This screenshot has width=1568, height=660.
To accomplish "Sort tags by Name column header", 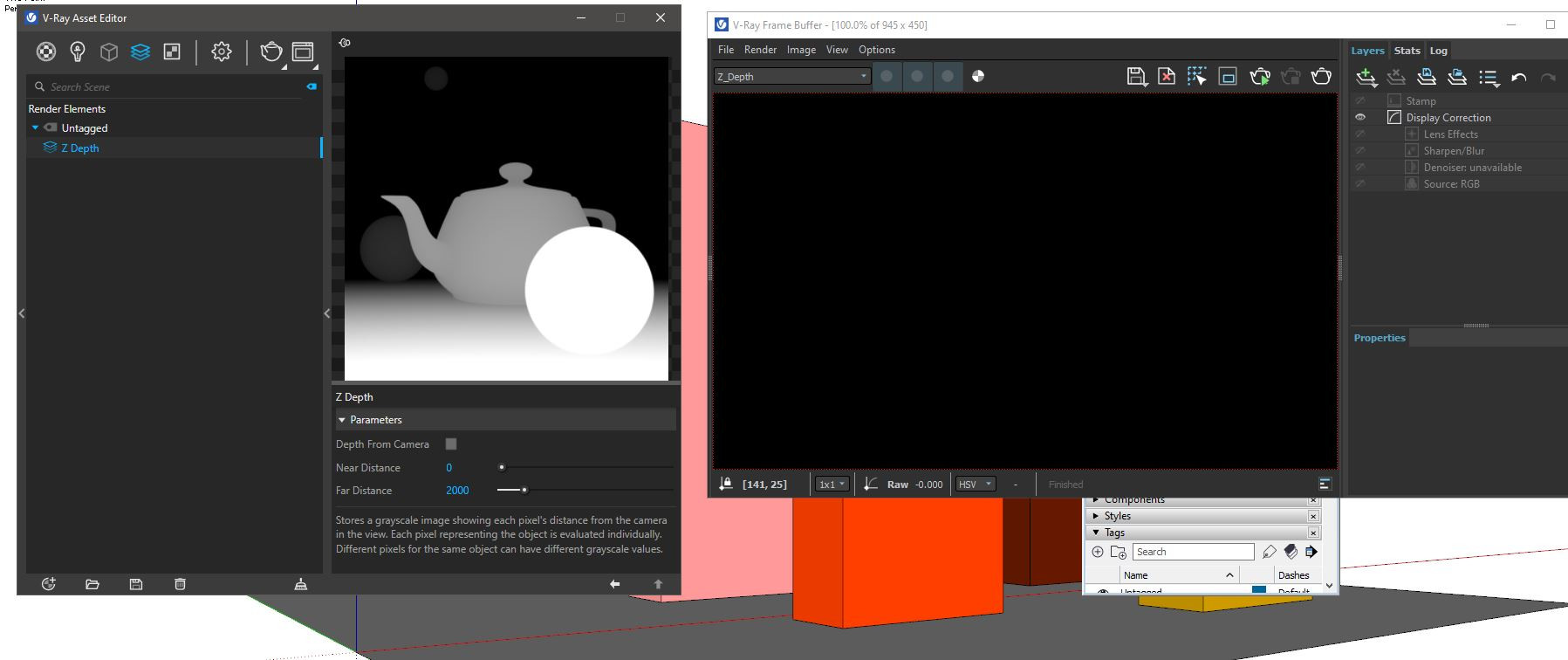I will click(x=1179, y=575).
